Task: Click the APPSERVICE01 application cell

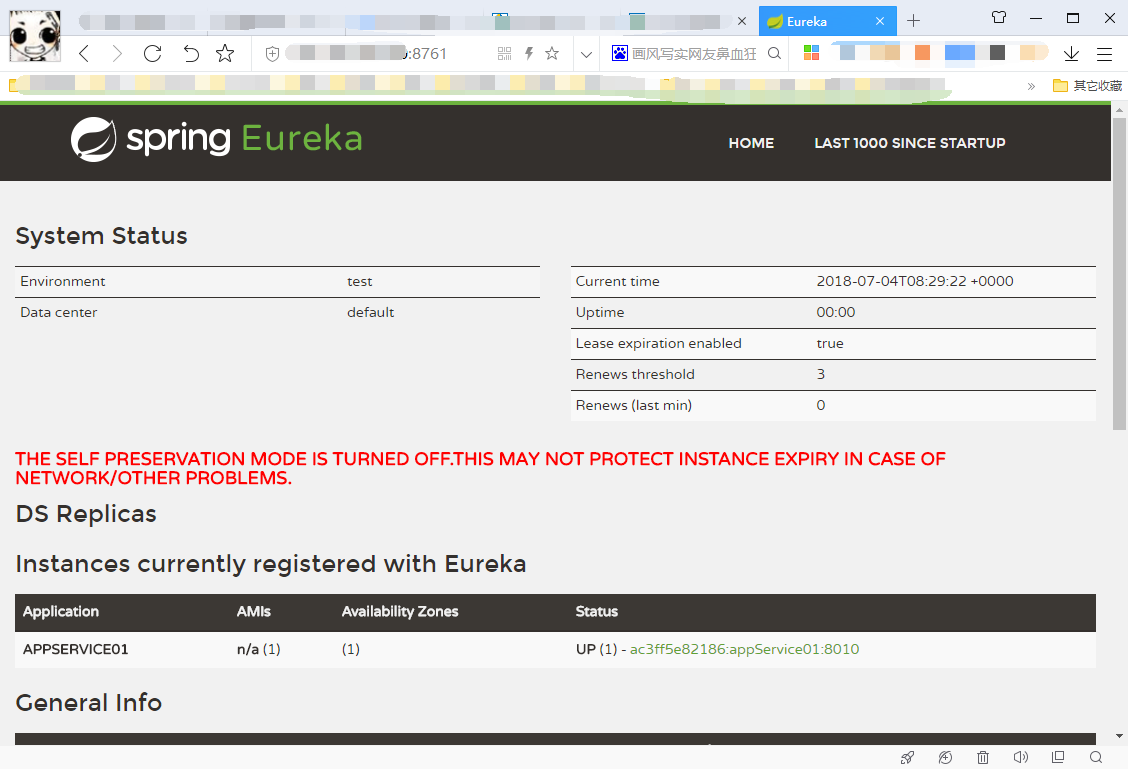Action: pyautogui.click(x=76, y=650)
